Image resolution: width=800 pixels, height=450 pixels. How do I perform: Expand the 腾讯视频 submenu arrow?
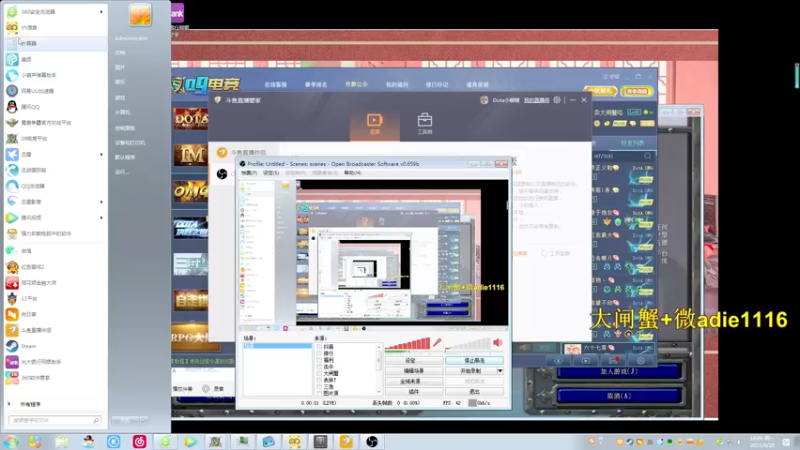pos(101,217)
